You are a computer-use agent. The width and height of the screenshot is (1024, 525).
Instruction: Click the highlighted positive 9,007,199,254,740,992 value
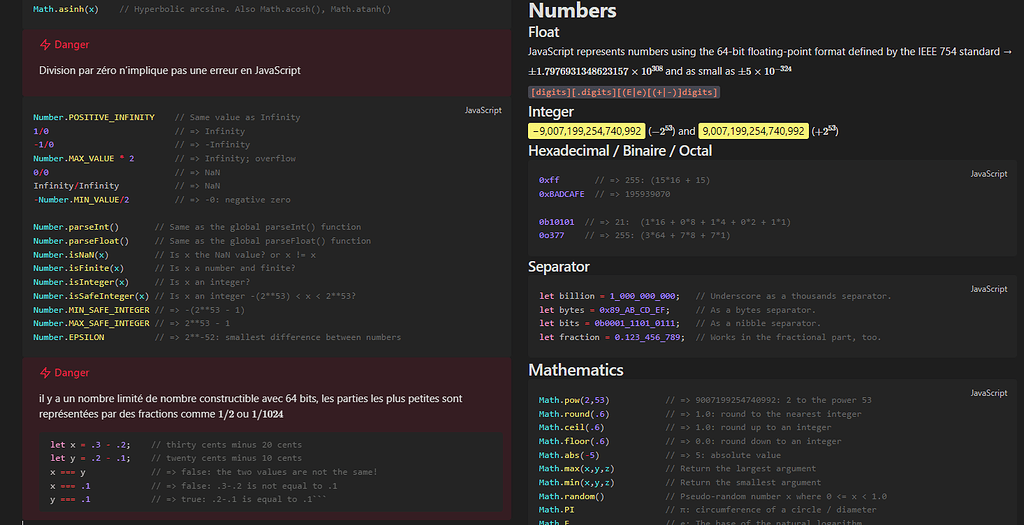pyautogui.click(x=753, y=131)
